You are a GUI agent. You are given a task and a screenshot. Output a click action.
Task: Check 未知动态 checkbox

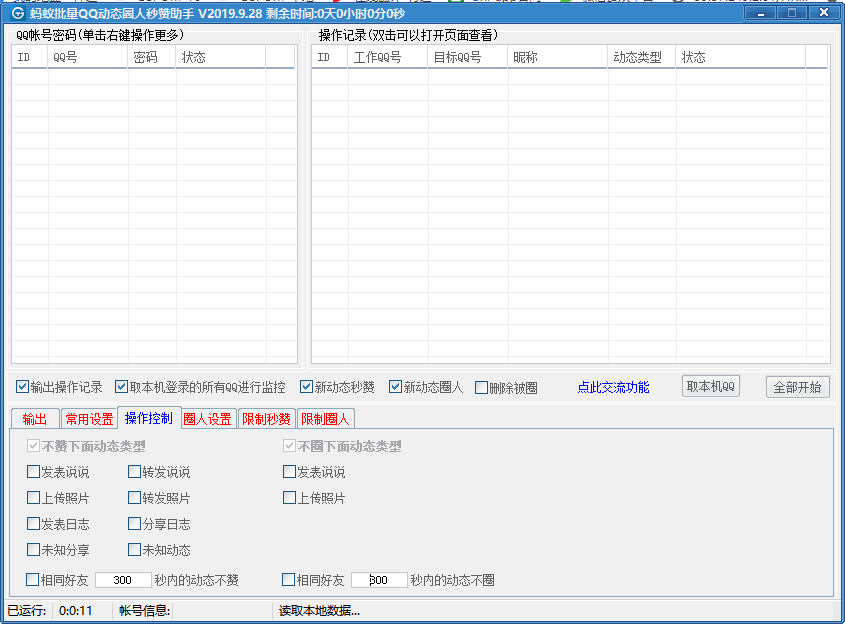pyautogui.click(x=134, y=550)
